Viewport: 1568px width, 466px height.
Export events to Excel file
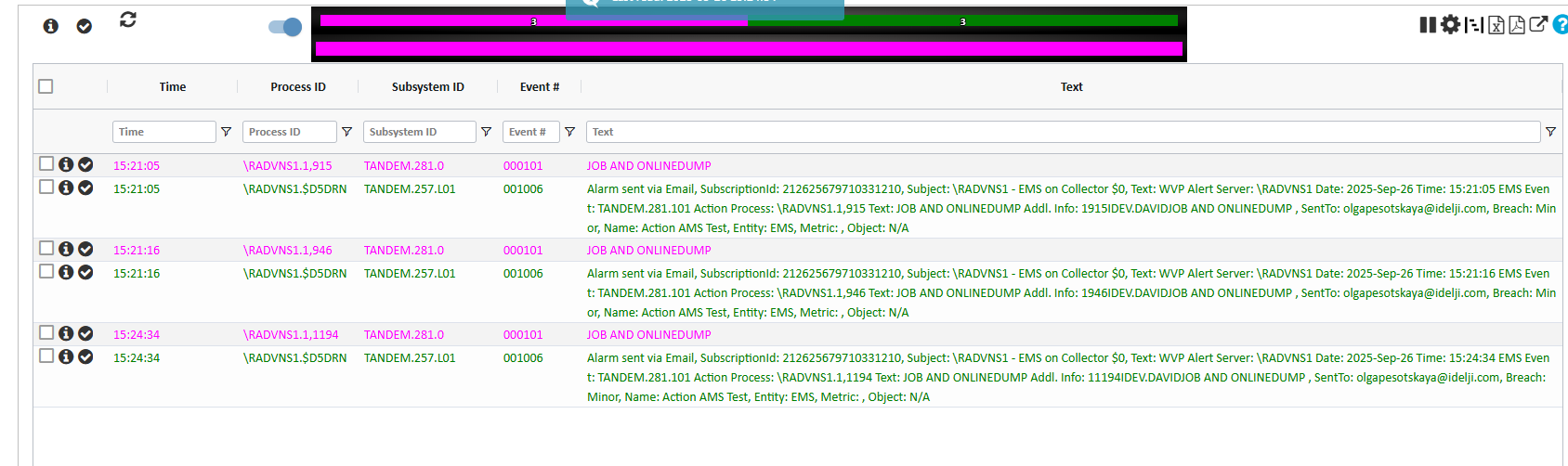point(1496,25)
